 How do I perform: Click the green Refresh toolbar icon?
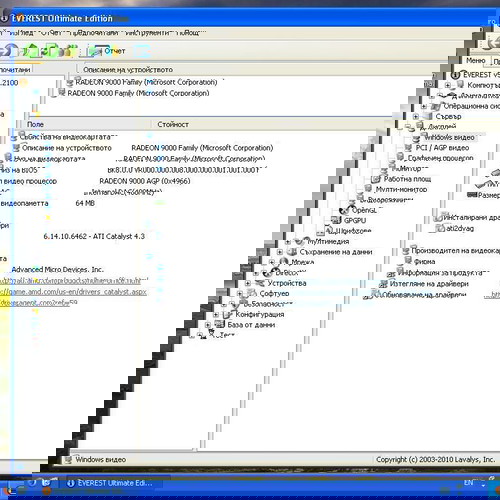click(x=51, y=50)
